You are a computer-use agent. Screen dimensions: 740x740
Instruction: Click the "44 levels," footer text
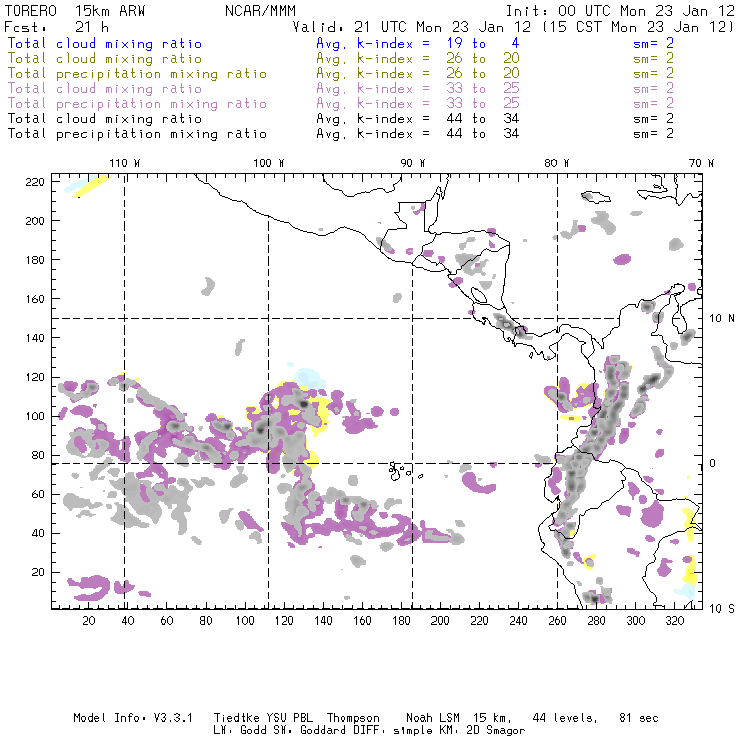coord(565,718)
